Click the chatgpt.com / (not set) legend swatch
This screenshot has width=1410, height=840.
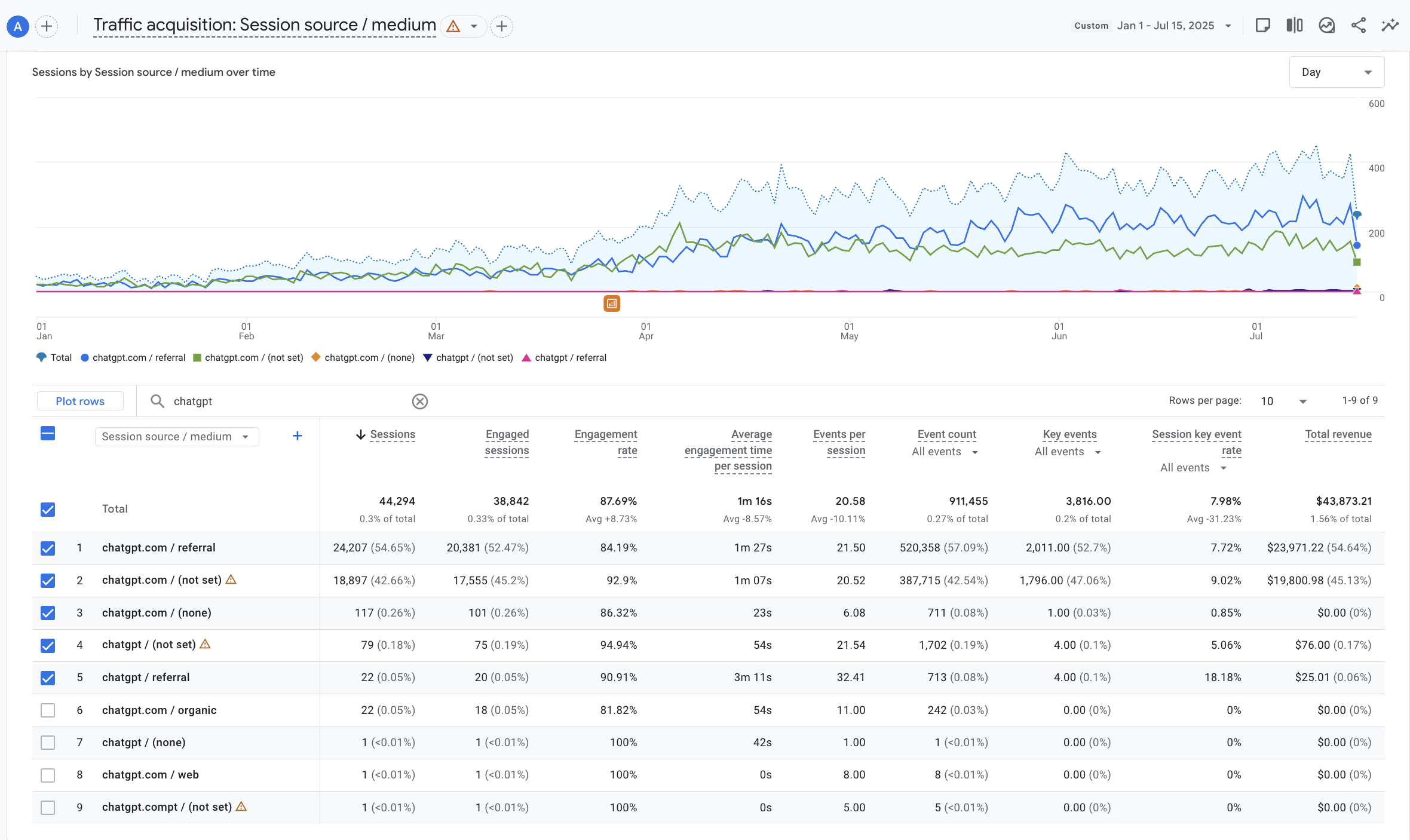coord(197,358)
